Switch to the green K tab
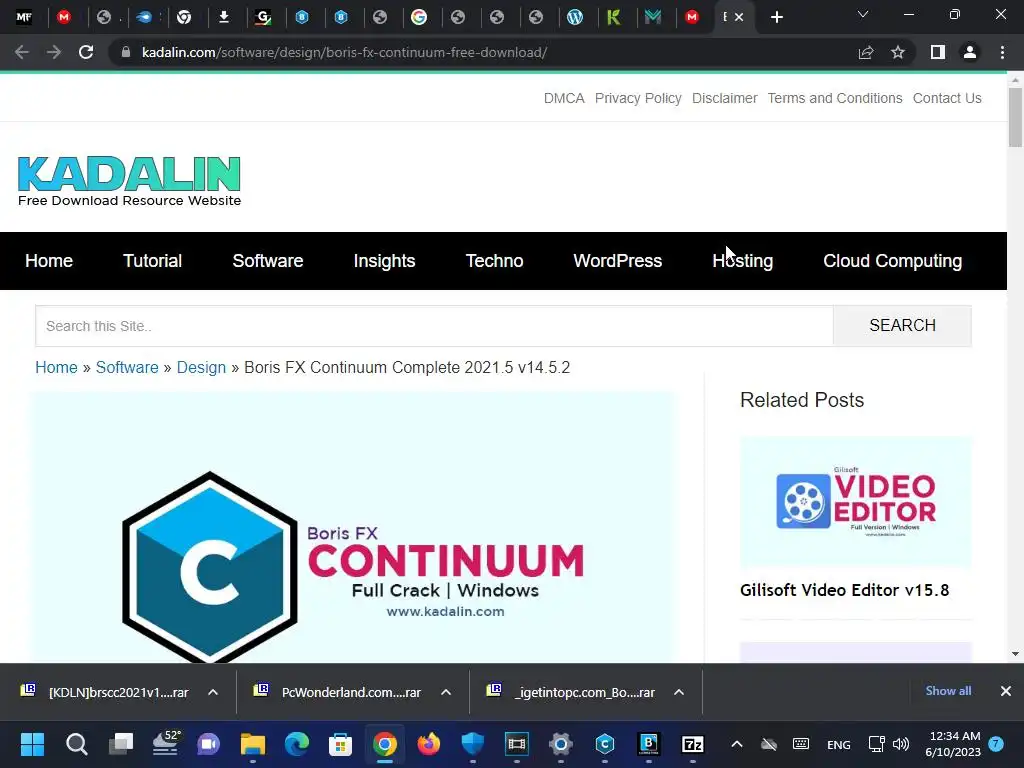Image resolution: width=1024 pixels, height=768 pixels. coord(613,18)
